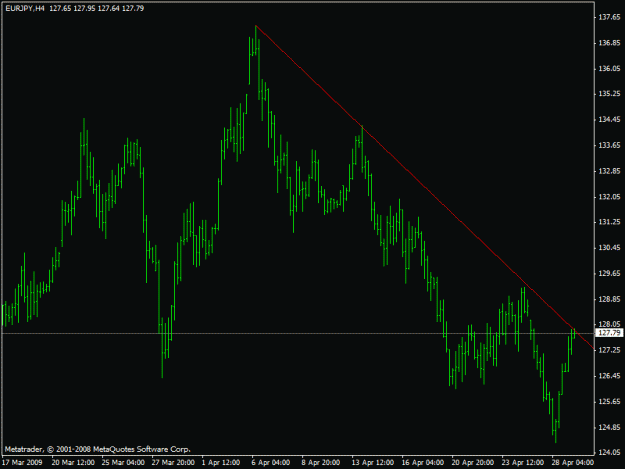
Task: Click the 6 Apr 04:00 time label
Action: 271,462
